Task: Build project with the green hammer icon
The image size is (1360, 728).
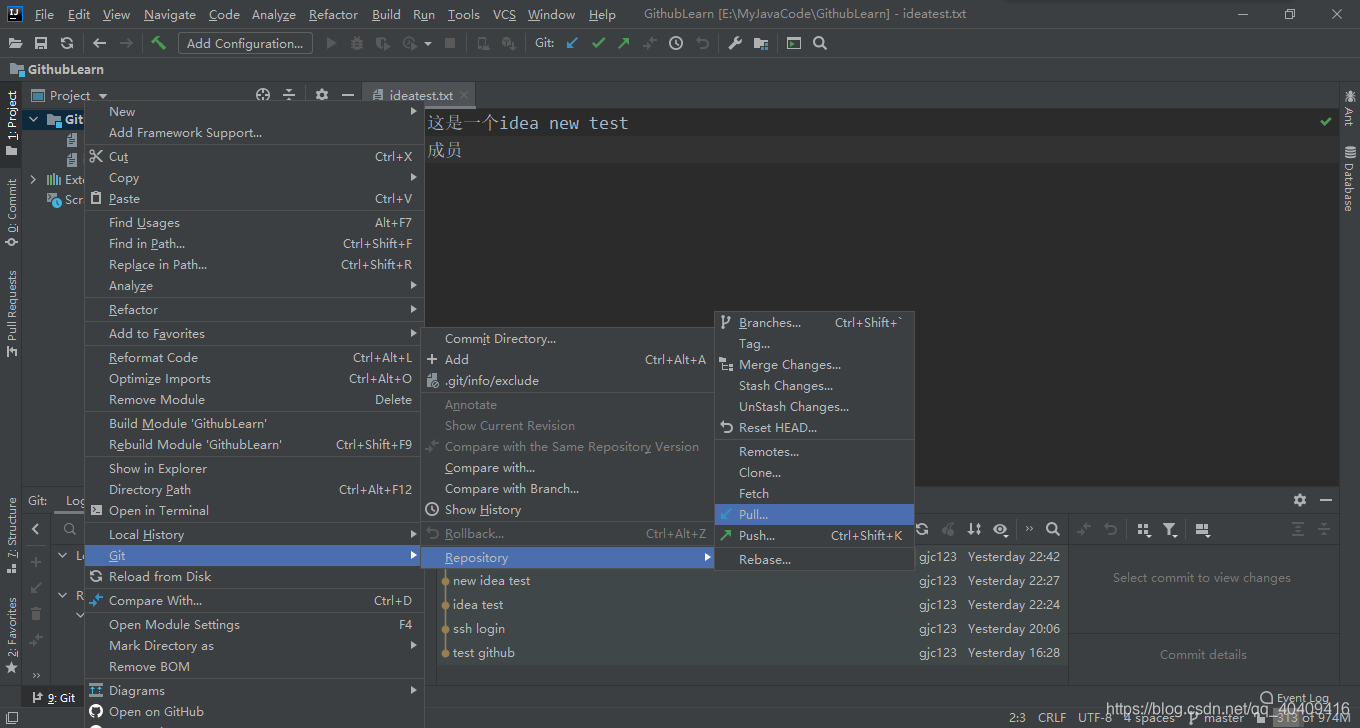Action: [x=159, y=43]
